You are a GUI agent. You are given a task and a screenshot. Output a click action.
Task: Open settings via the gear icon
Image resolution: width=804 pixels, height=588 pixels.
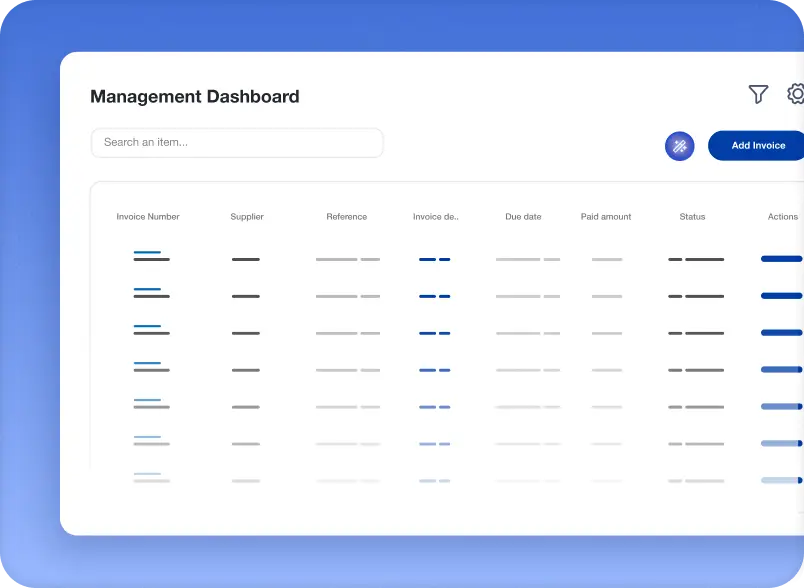tap(796, 94)
